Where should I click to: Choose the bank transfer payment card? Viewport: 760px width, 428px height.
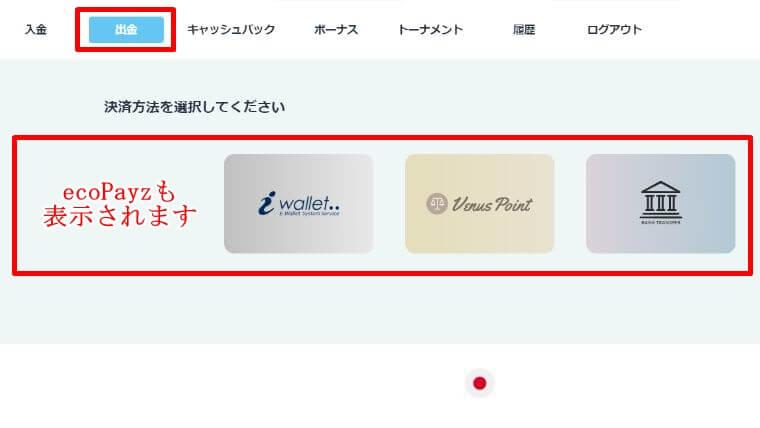pyautogui.click(x=661, y=204)
